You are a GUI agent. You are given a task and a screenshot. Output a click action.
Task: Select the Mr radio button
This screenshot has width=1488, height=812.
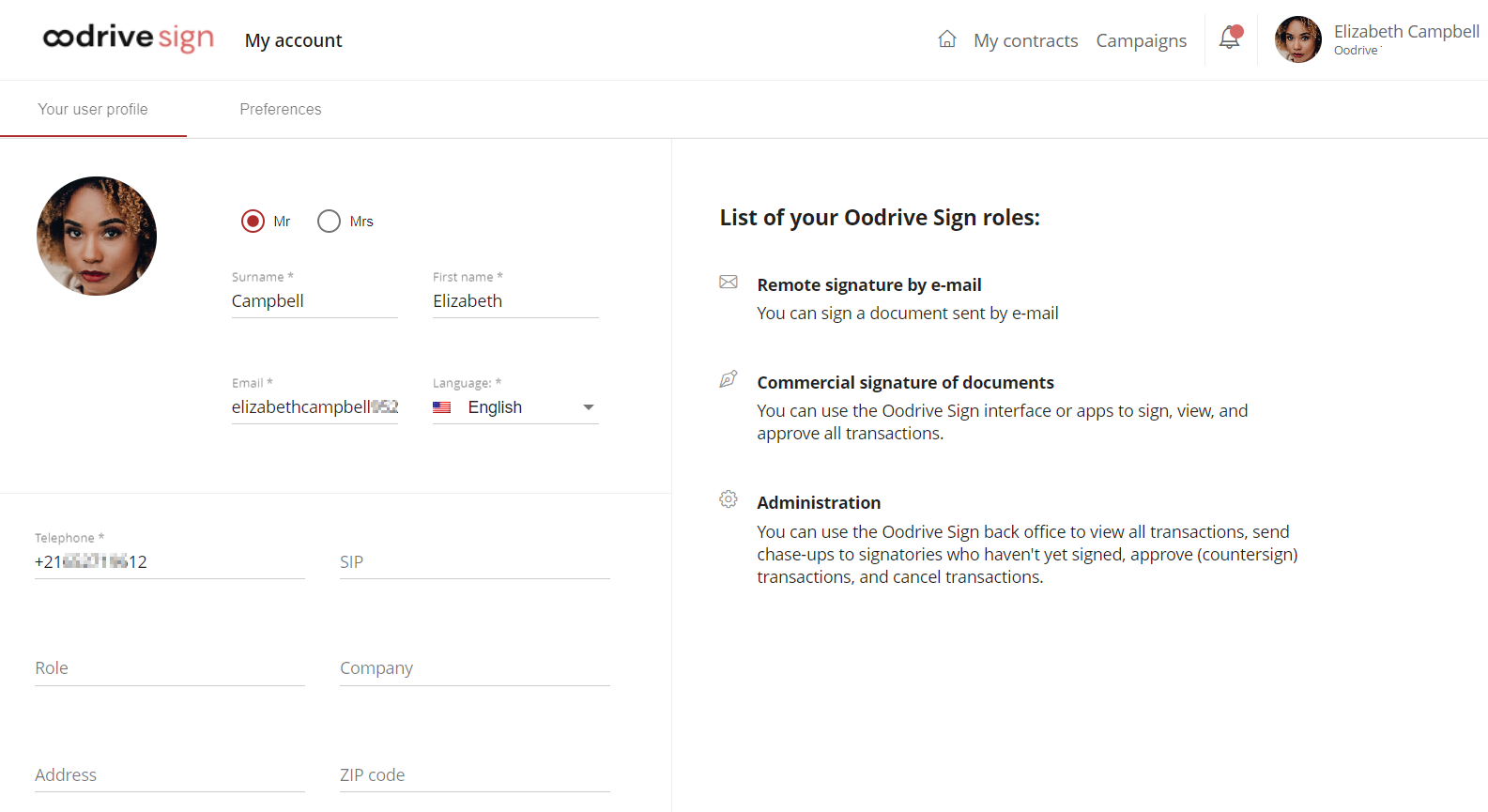253,222
